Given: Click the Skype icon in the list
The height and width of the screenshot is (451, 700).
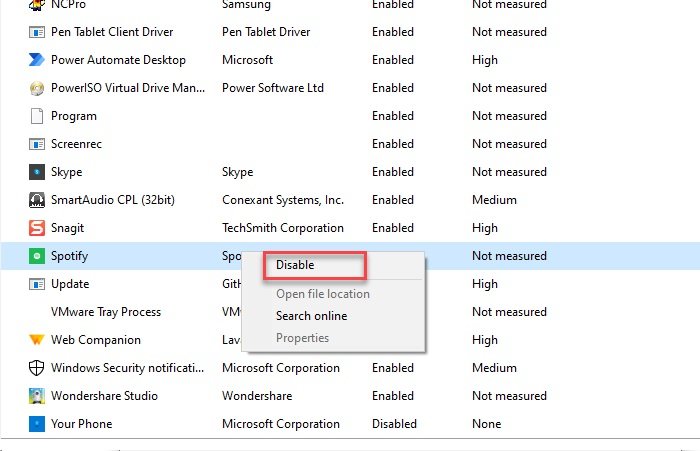Looking at the screenshot, I should click(x=37, y=172).
